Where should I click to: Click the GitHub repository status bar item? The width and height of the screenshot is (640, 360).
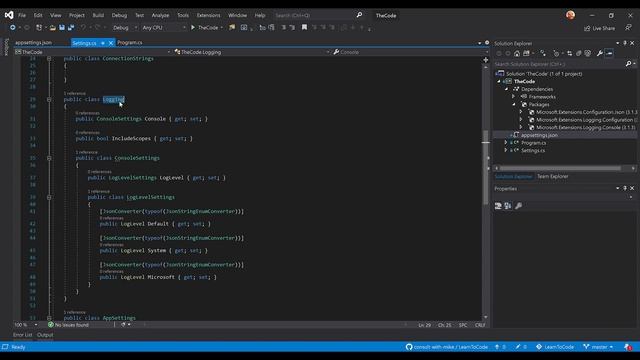click(x=447, y=347)
